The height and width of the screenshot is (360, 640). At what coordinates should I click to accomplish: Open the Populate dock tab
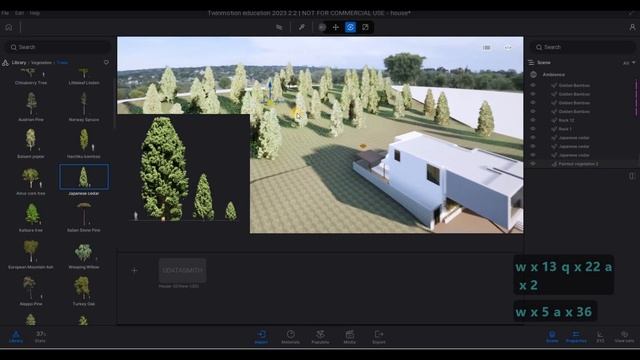pos(320,337)
